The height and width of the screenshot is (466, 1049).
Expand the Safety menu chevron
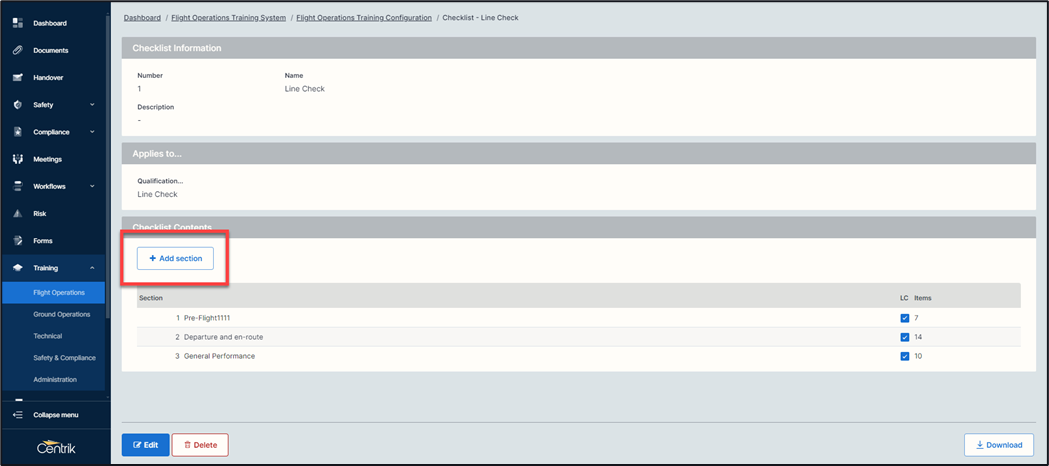point(92,105)
